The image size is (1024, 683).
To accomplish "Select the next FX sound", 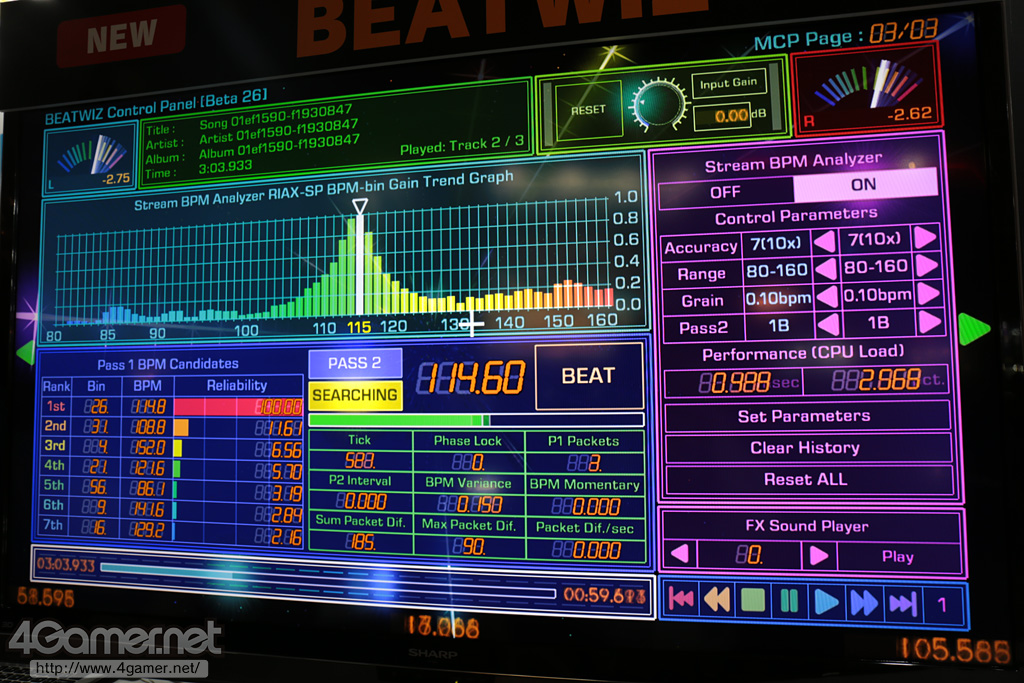I will pos(819,556).
